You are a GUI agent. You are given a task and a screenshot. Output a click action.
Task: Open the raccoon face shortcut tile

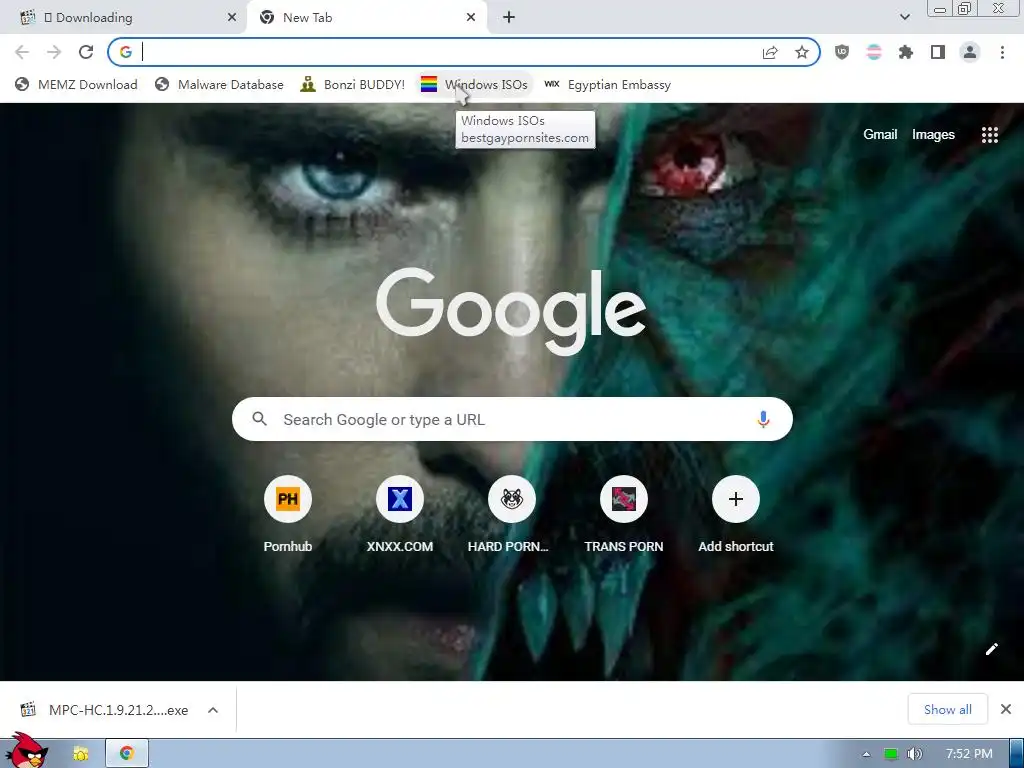[x=512, y=500]
